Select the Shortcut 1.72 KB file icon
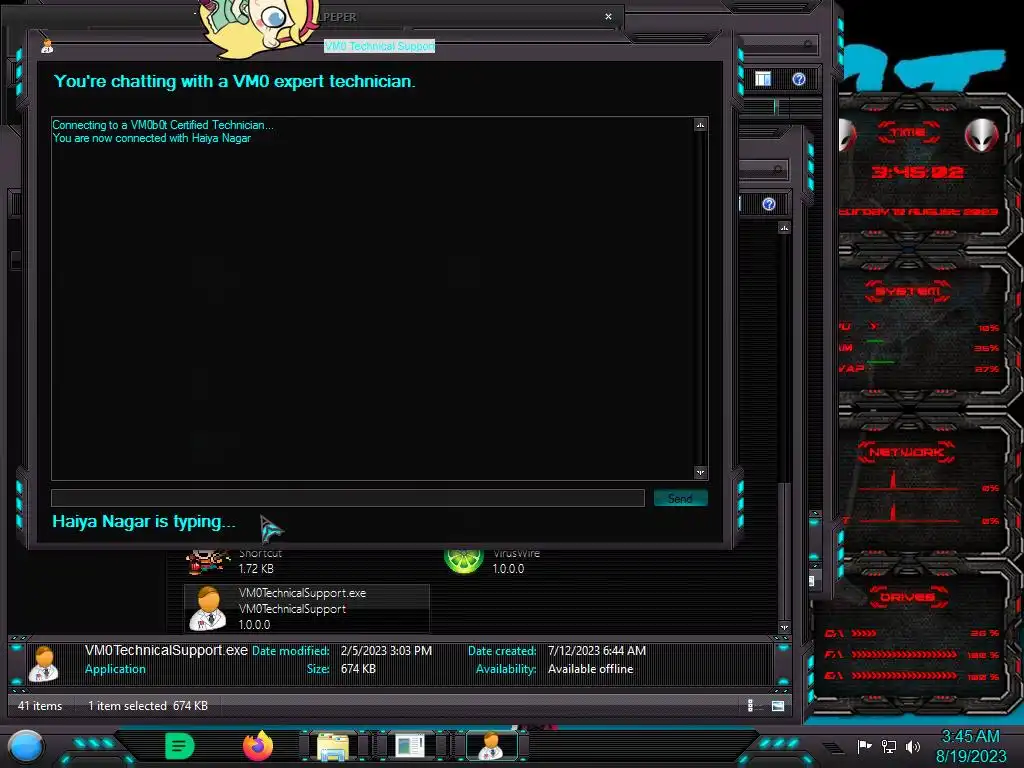The height and width of the screenshot is (768, 1024). click(x=208, y=562)
